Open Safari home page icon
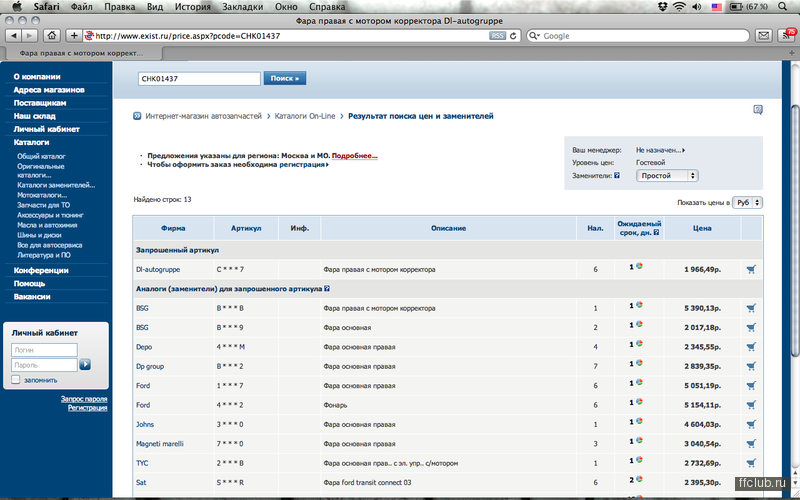800x500 pixels. tap(52, 36)
